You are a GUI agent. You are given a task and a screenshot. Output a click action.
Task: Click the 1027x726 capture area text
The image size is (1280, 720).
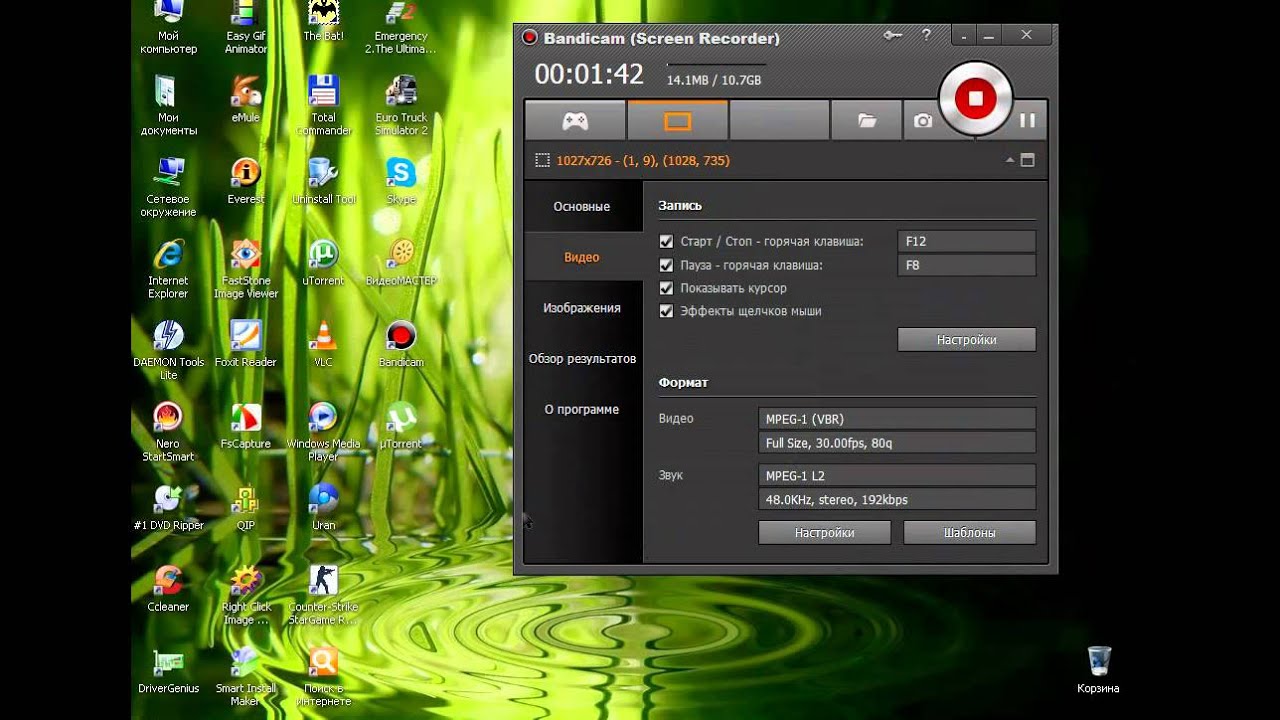[643, 160]
